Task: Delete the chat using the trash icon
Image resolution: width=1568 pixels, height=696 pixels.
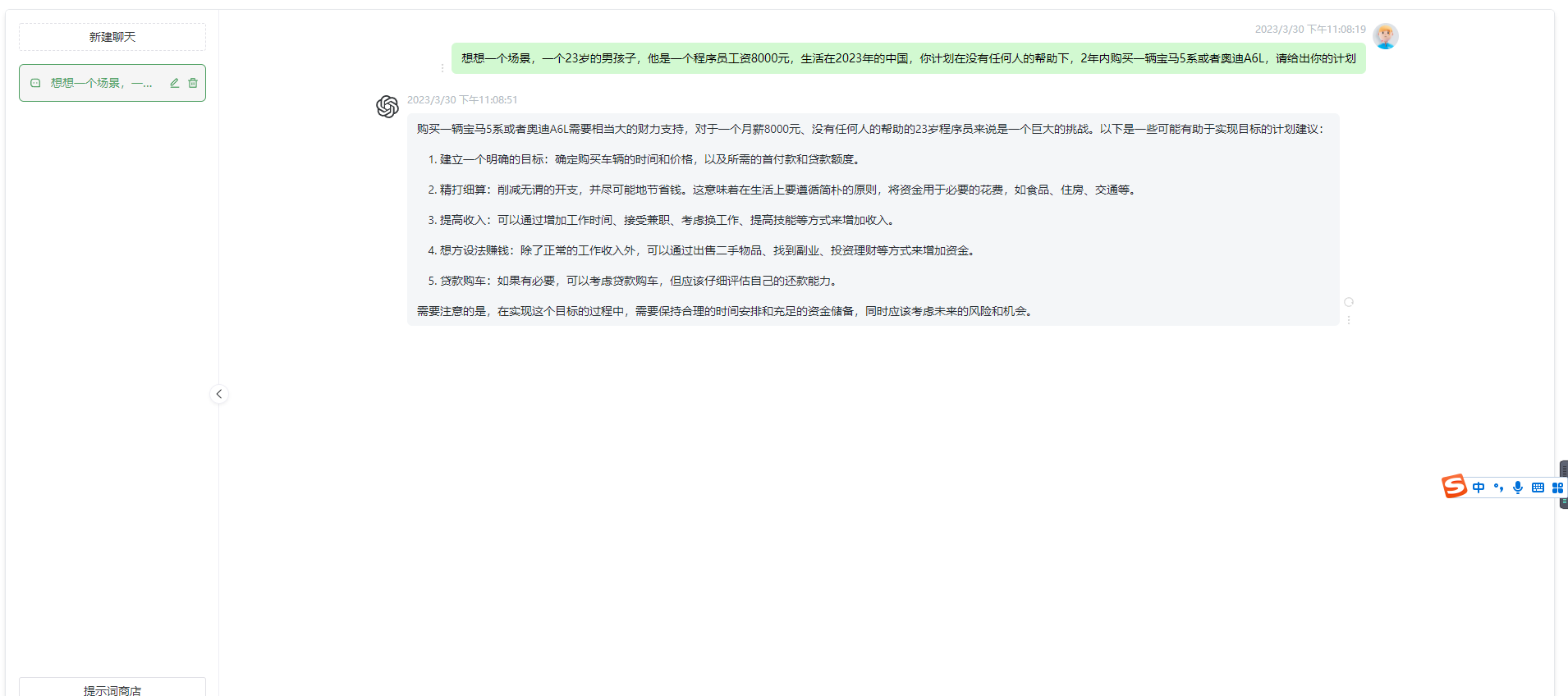Action: coord(193,83)
